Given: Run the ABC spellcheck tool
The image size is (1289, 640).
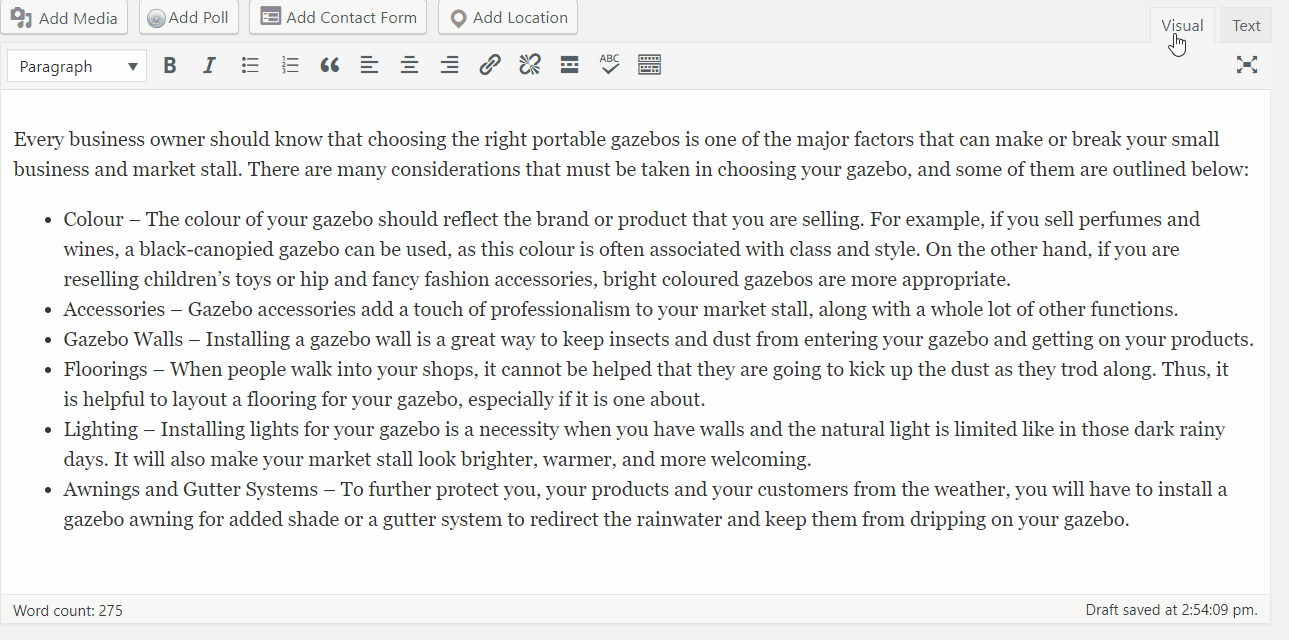Looking at the screenshot, I should click(x=610, y=66).
